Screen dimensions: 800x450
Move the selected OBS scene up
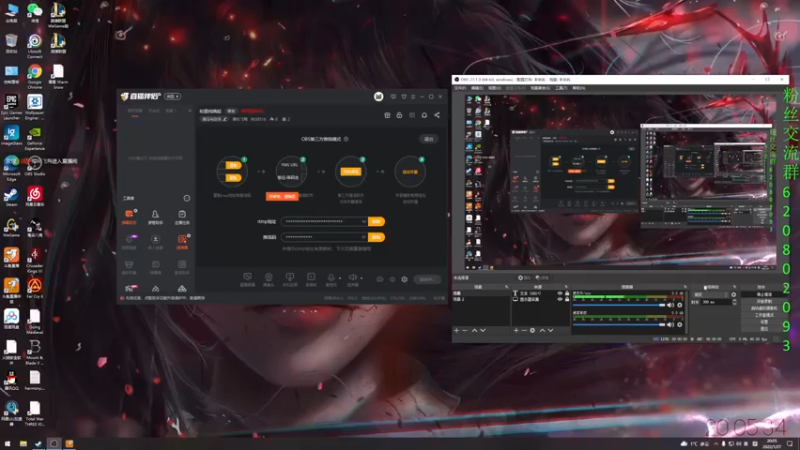pos(474,331)
